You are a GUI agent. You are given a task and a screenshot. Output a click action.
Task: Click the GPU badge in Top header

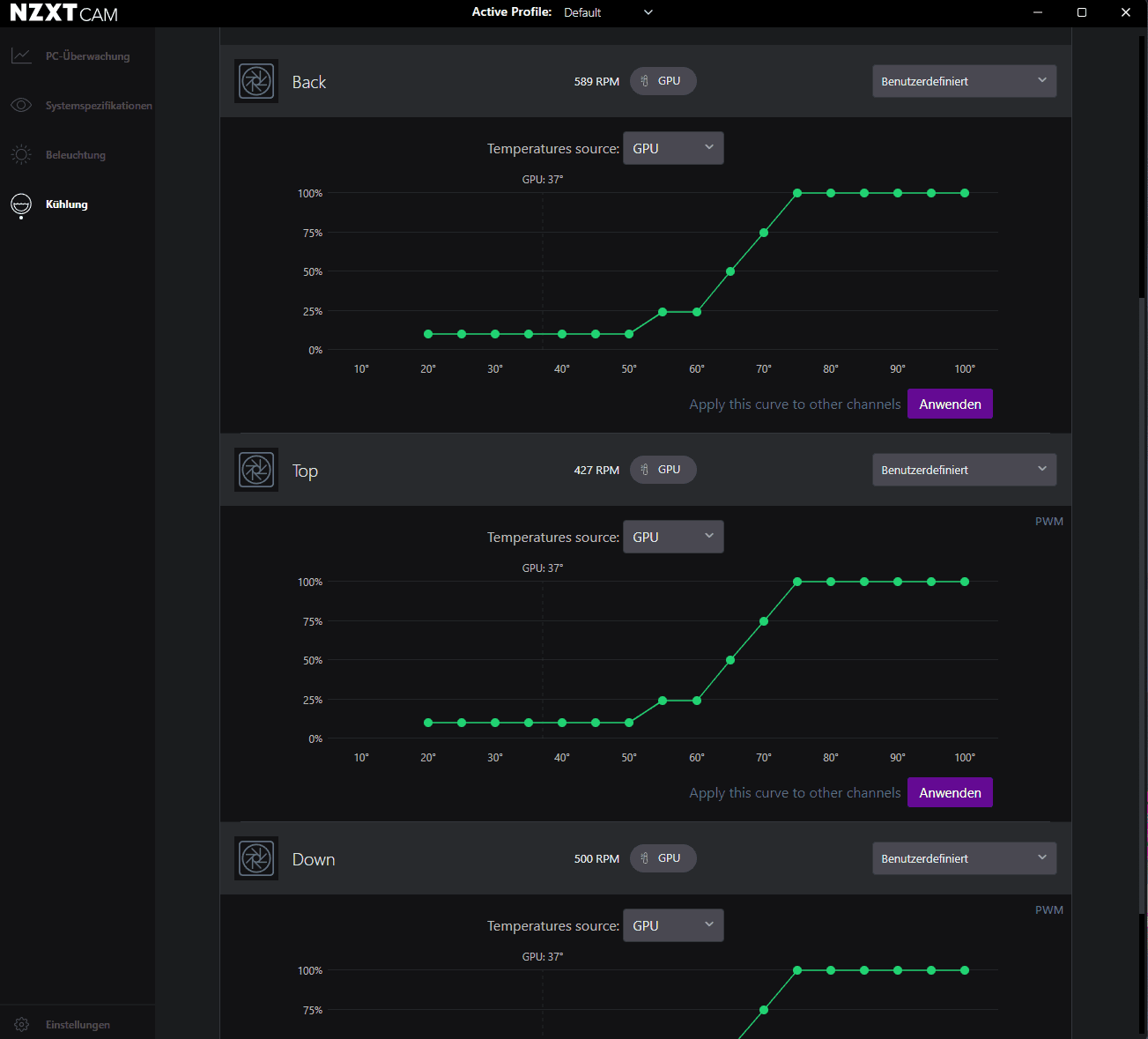point(663,470)
